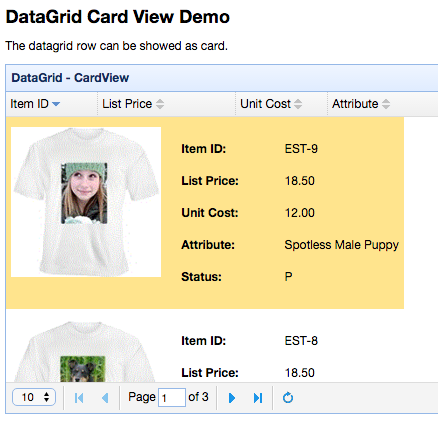Select the EST-8 card row
438x422 pixels.
click(205, 346)
